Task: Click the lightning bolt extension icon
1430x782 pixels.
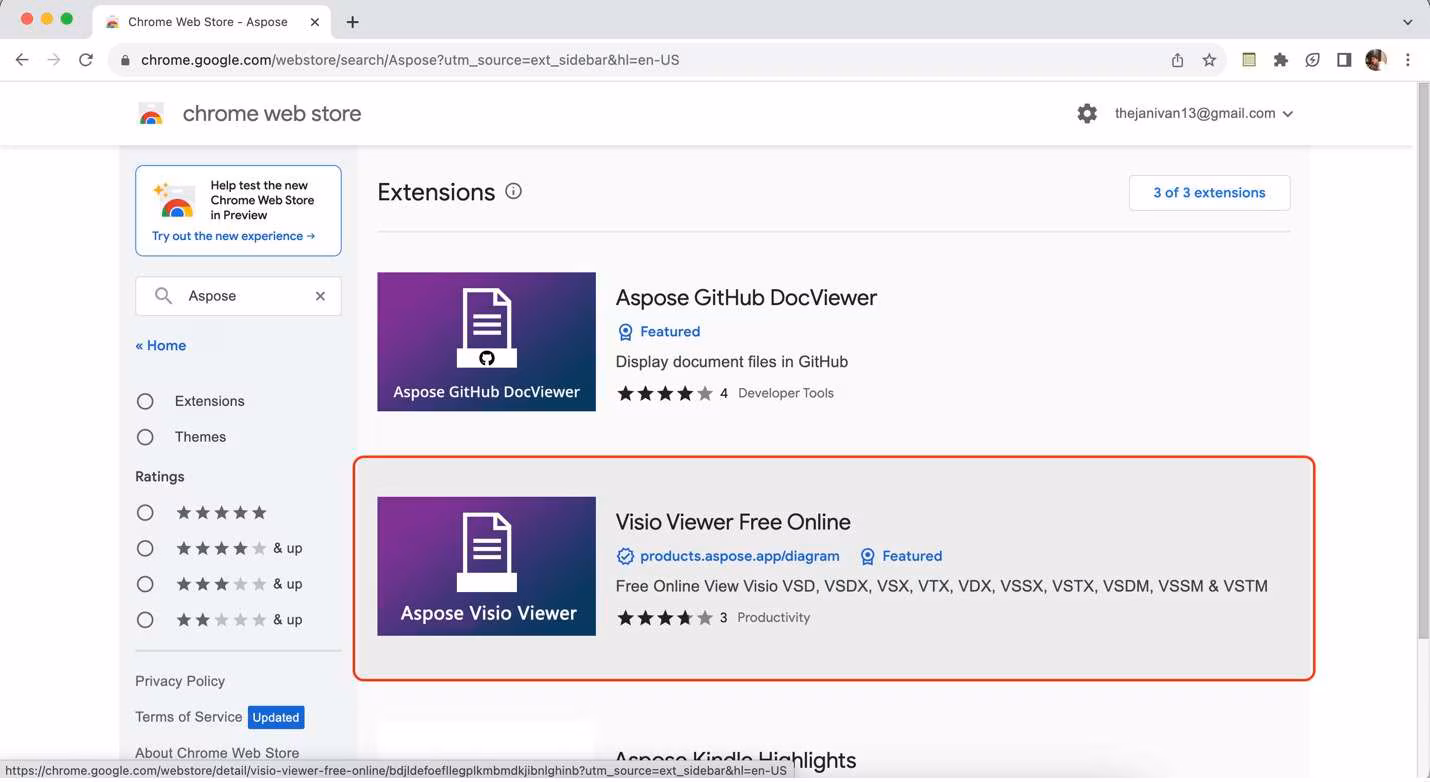Action: (1312, 60)
